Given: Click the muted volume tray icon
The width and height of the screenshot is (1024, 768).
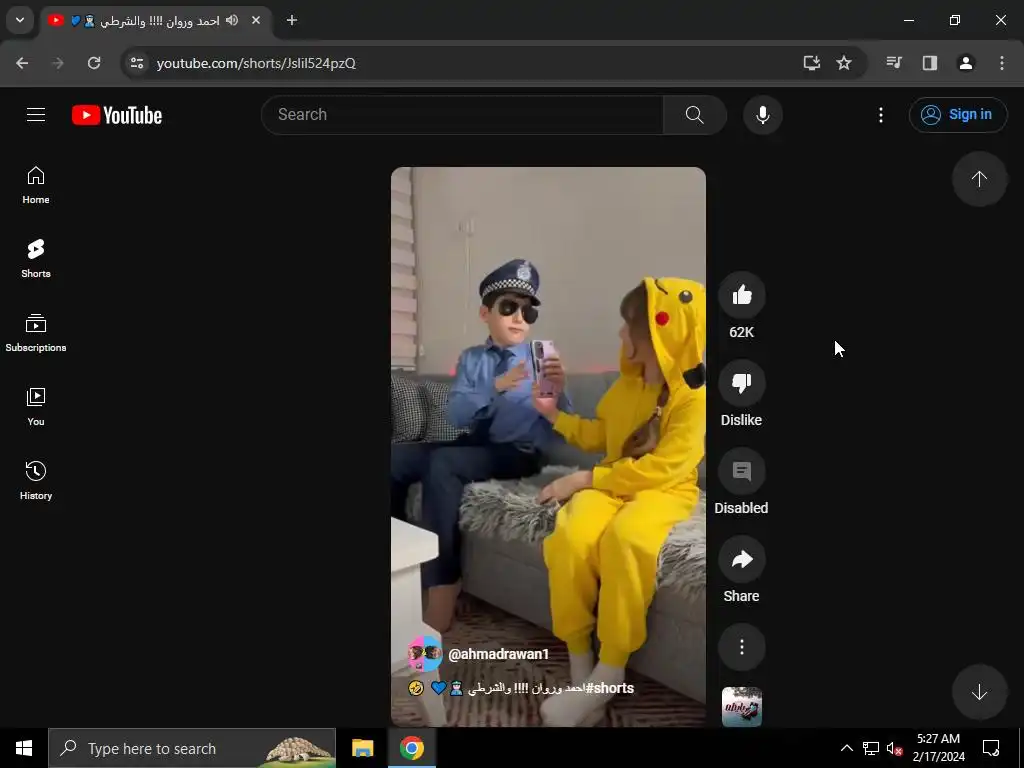Looking at the screenshot, I should click(x=894, y=748).
